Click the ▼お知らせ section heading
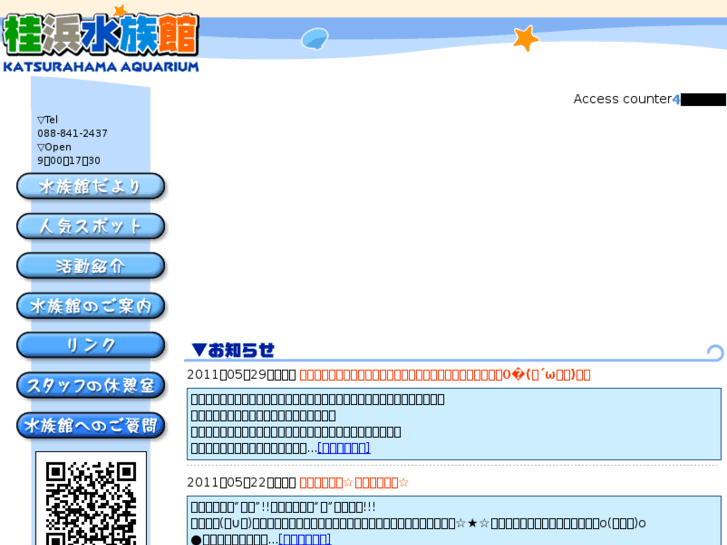The height and width of the screenshot is (545, 727). tap(233, 350)
